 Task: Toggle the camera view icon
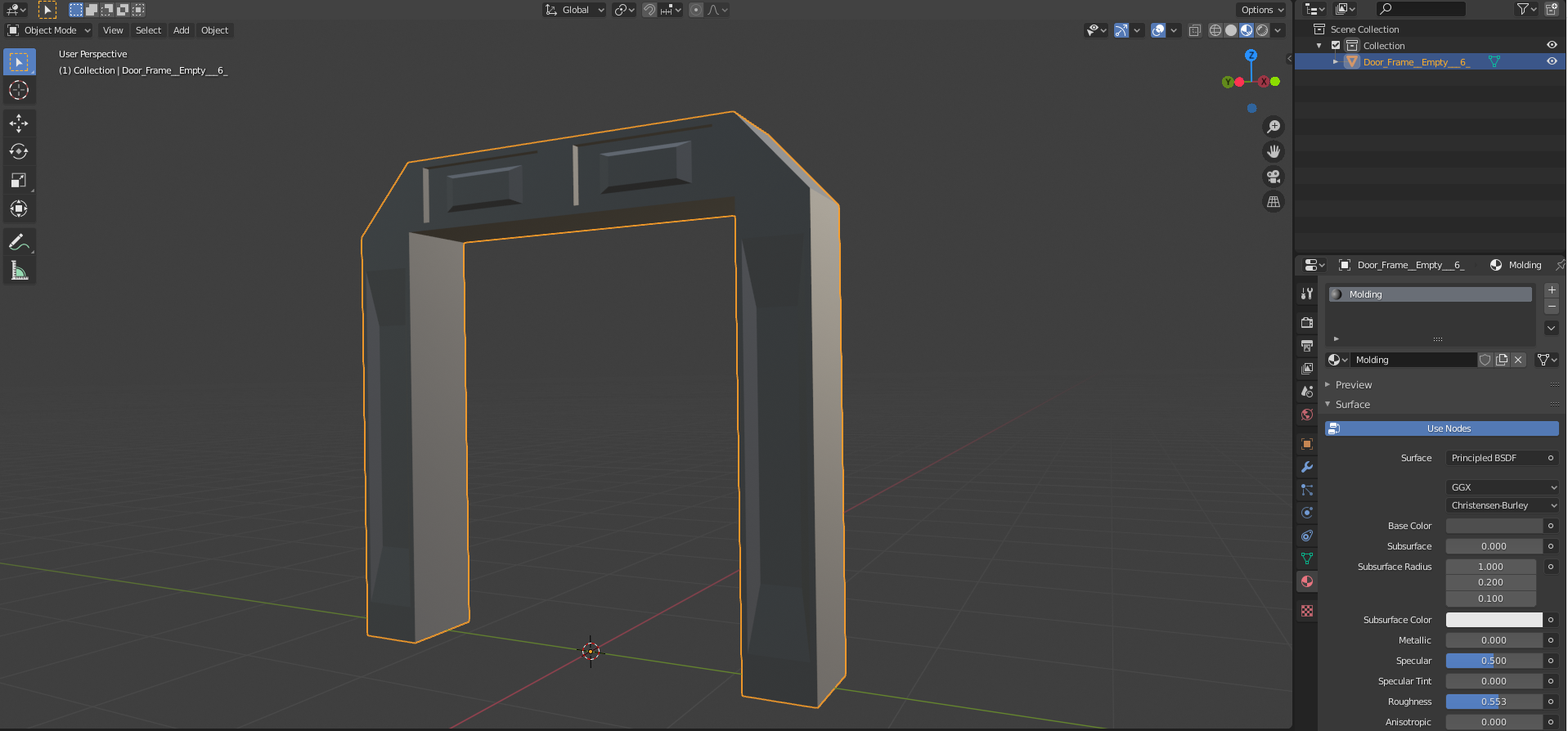(1274, 177)
